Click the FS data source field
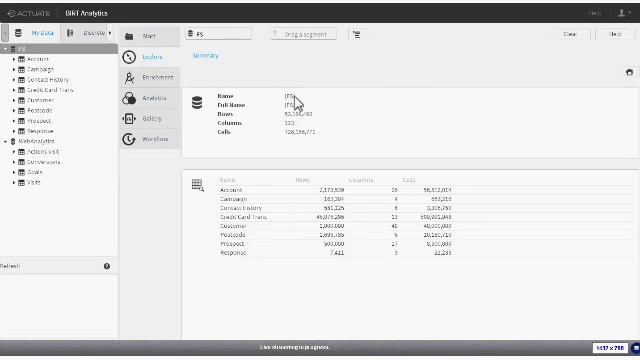 pyautogui.click(x=218, y=34)
